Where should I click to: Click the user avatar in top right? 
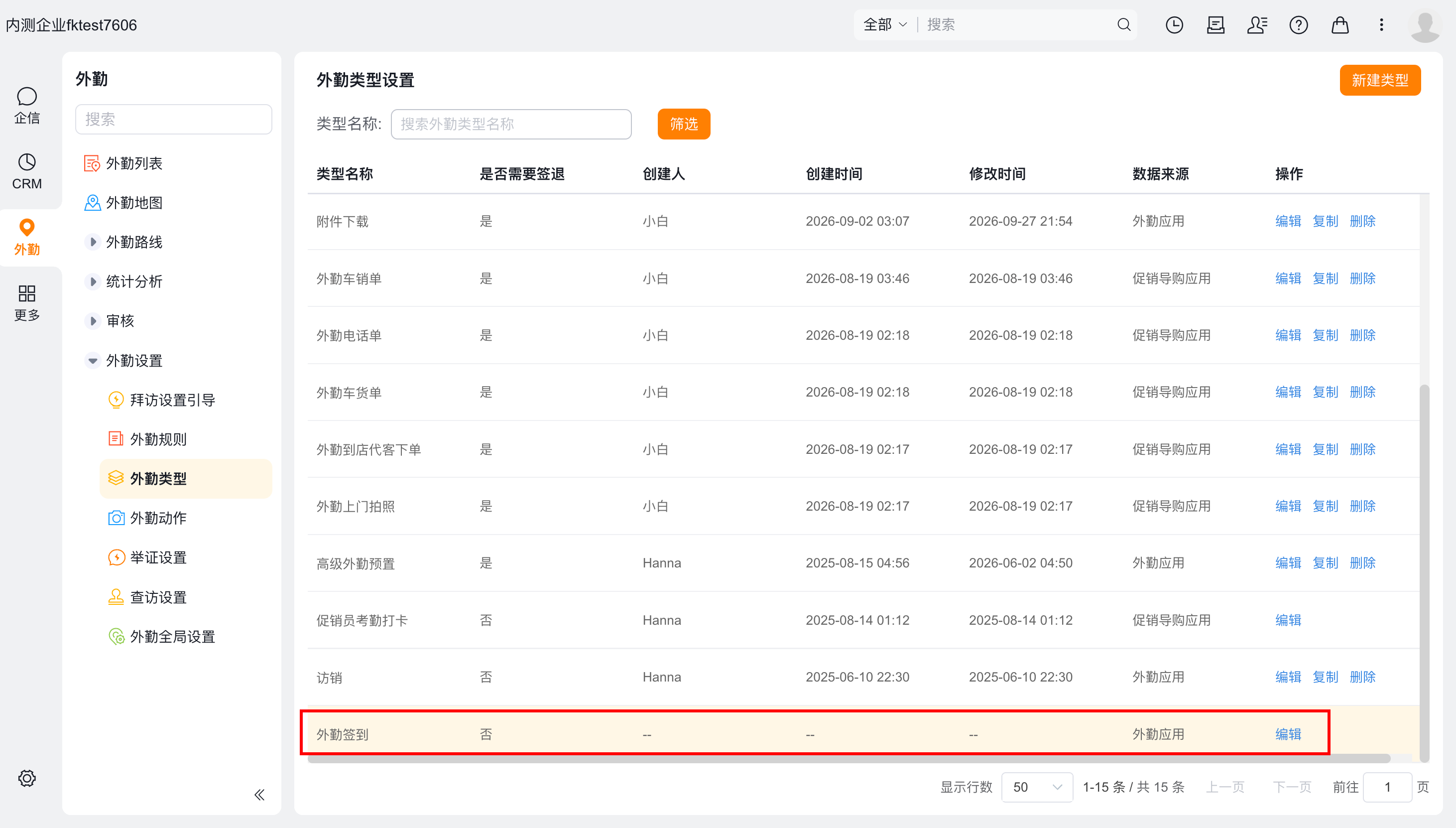click(1425, 27)
